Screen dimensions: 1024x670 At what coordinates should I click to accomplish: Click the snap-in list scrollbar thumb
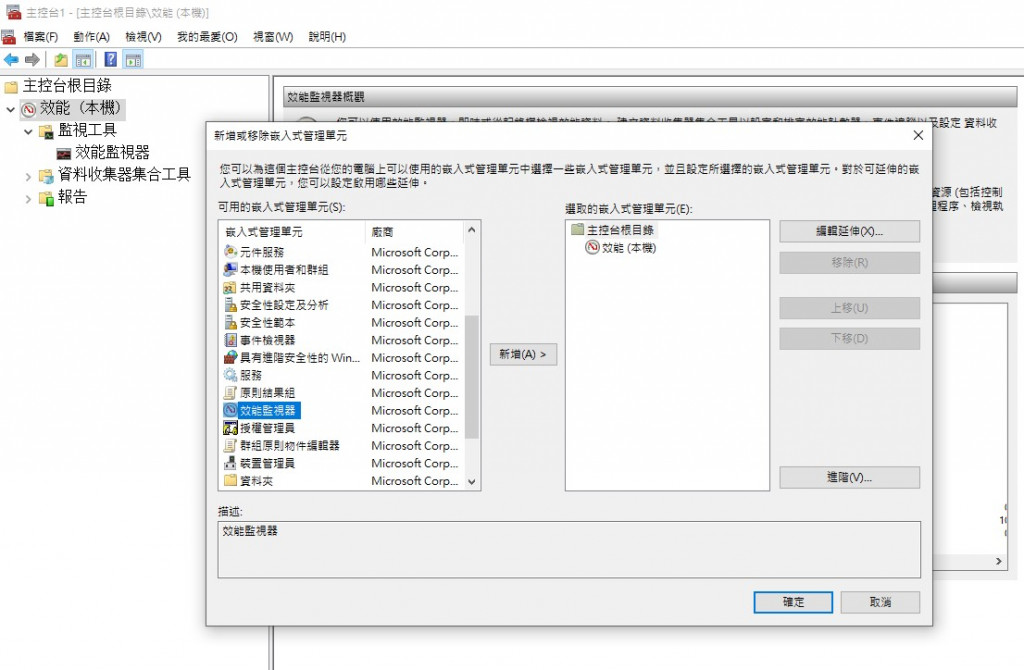pos(472,377)
